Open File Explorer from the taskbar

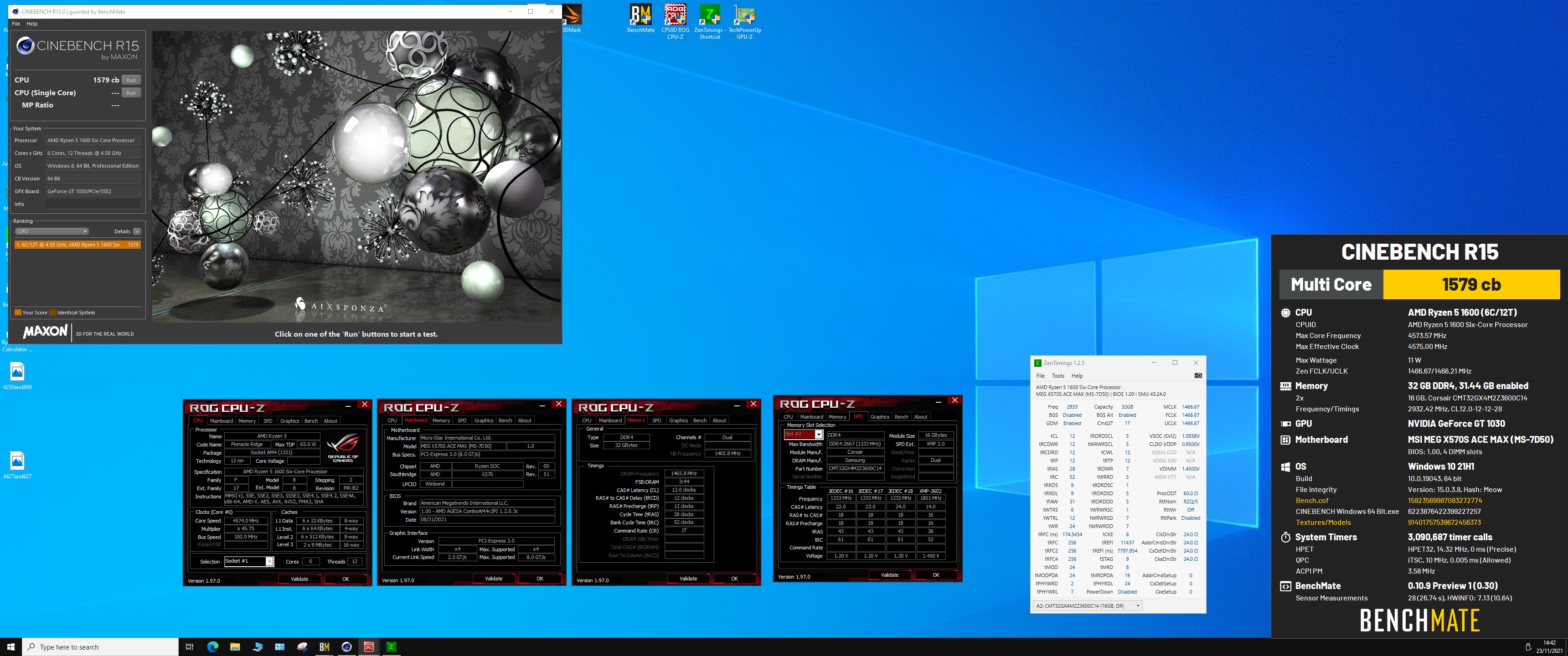pyautogui.click(x=235, y=646)
